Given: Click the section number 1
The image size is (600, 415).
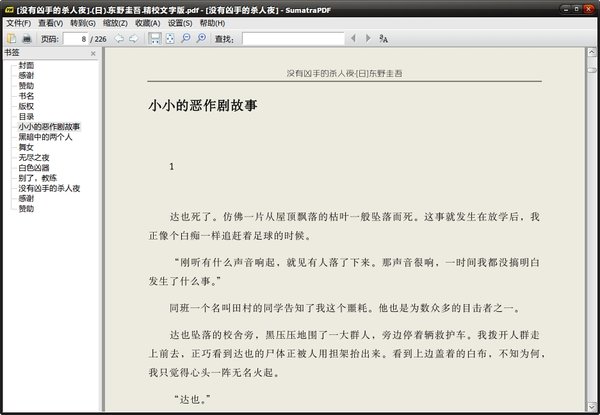Looking at the screenshot, I should tap(172, 166).
